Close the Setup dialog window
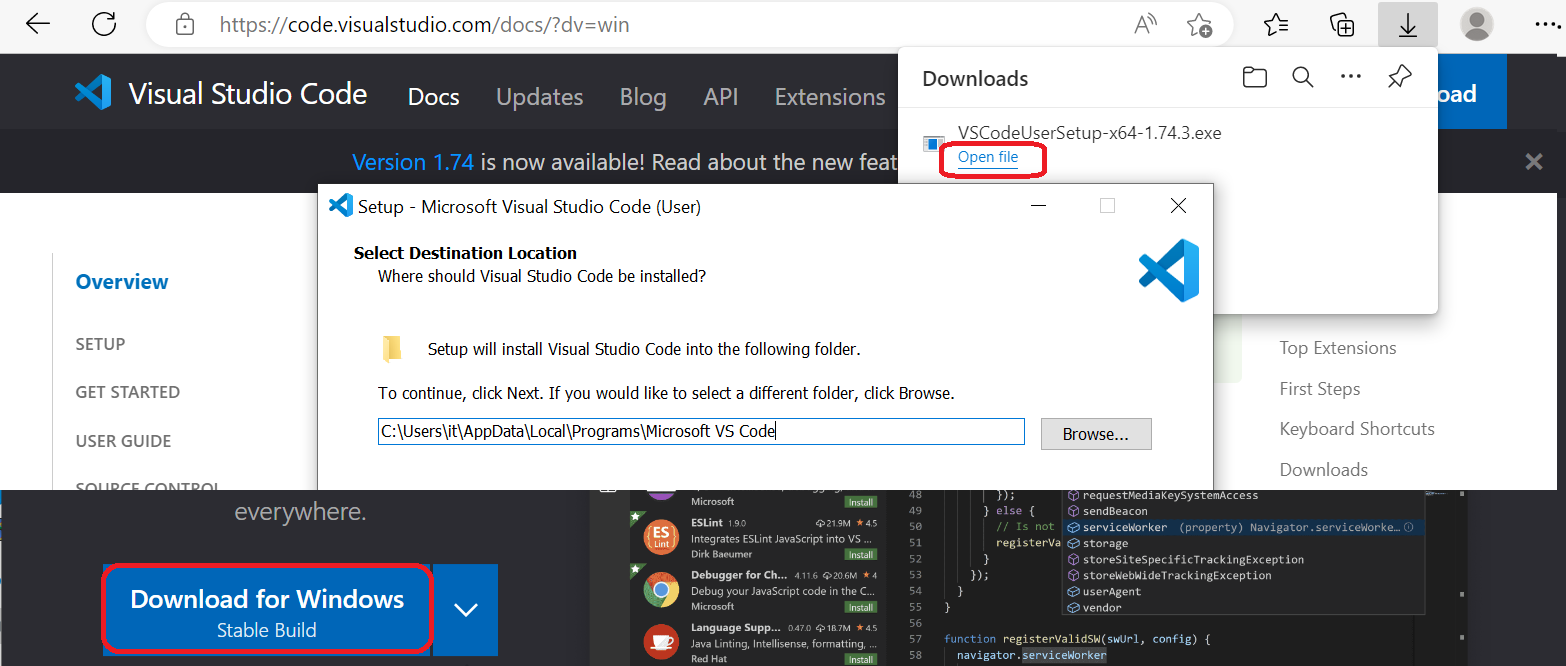 click(x=1178, y=206)
